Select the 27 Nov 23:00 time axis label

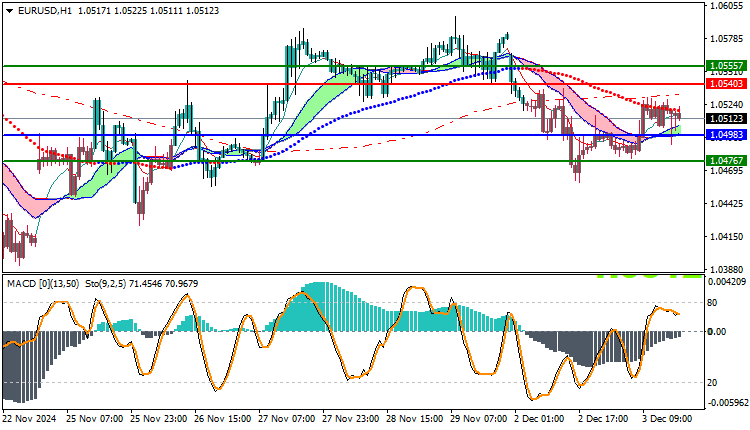pyautogui.click(x=351, y=419)
